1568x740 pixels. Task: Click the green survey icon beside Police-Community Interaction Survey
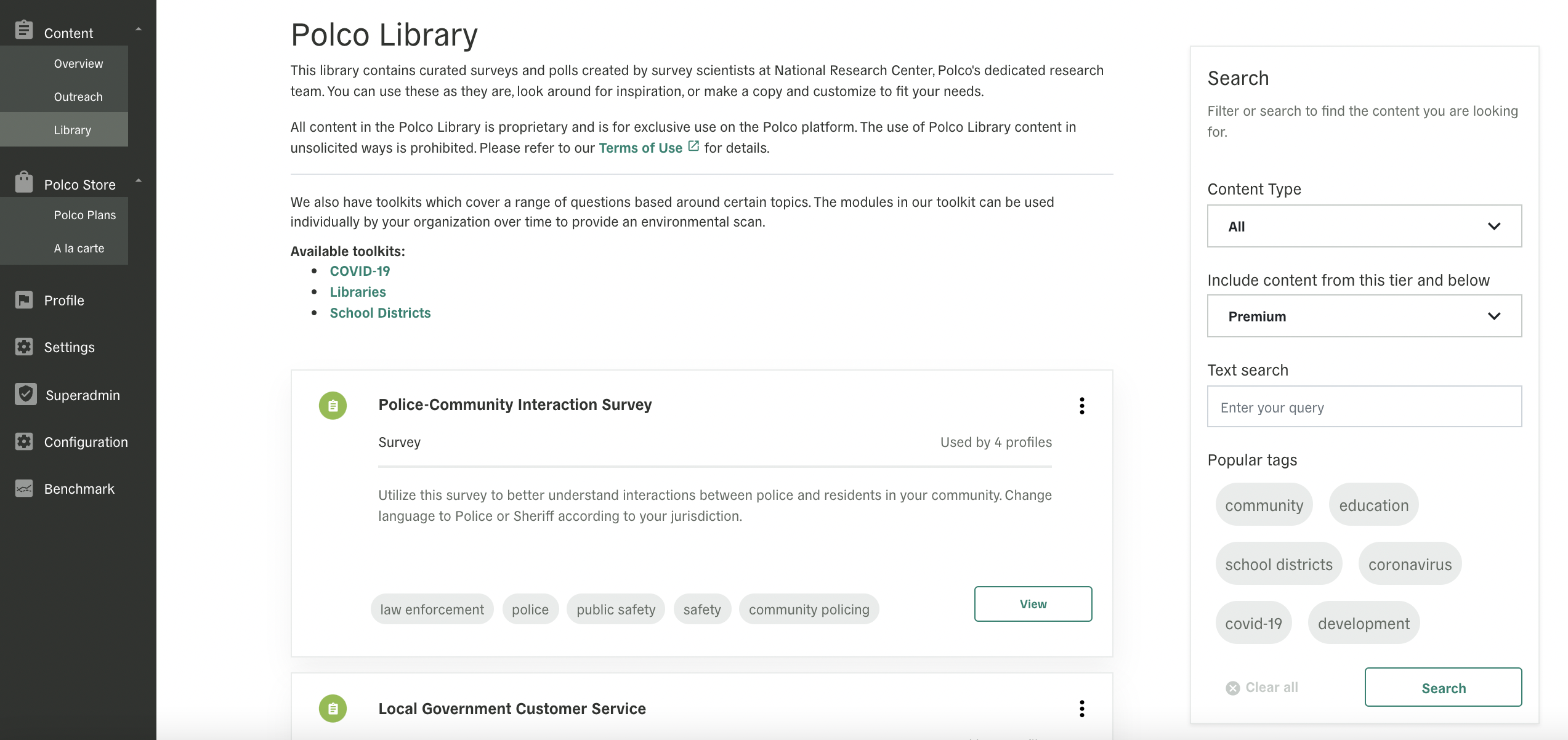point(333,406)
